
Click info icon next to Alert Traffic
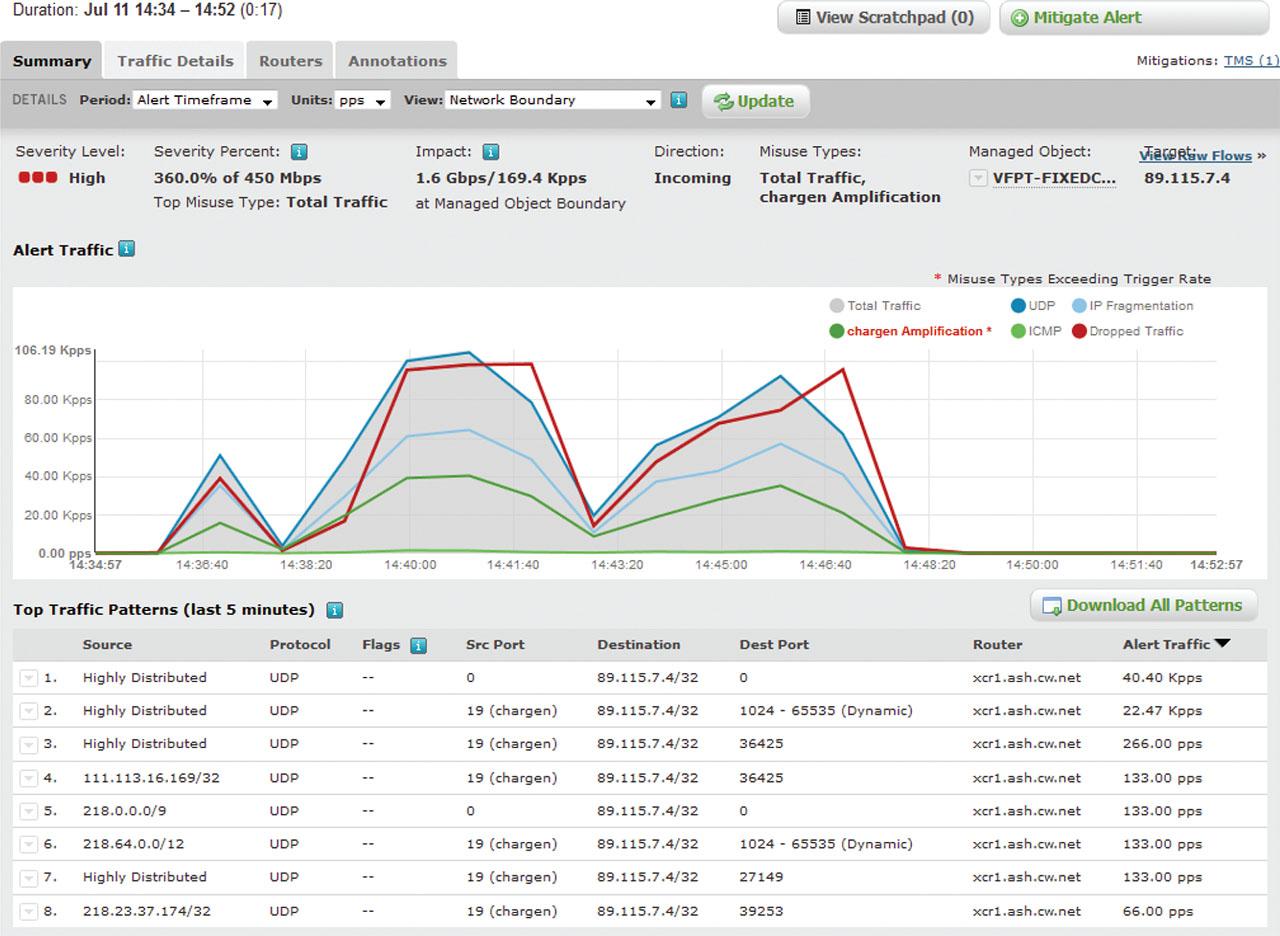(x=127, y=249)
